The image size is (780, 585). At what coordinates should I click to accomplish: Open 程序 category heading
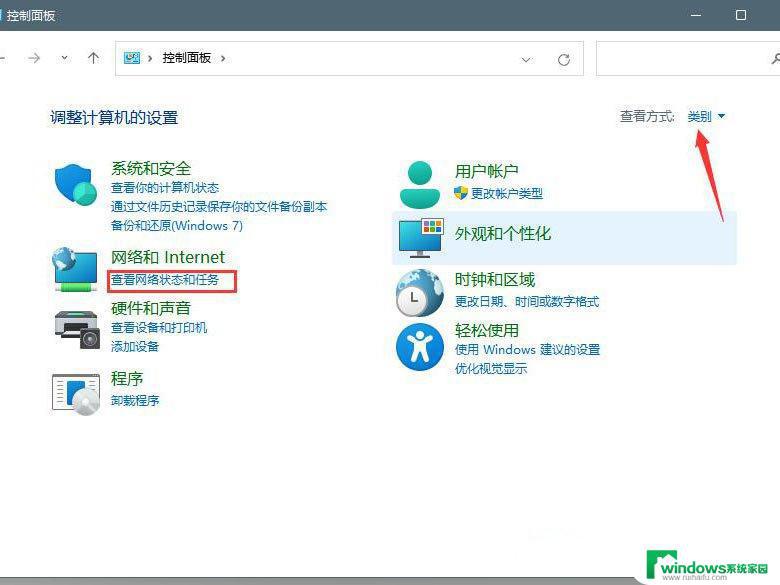pyautogui.click(x=127, y=379)
